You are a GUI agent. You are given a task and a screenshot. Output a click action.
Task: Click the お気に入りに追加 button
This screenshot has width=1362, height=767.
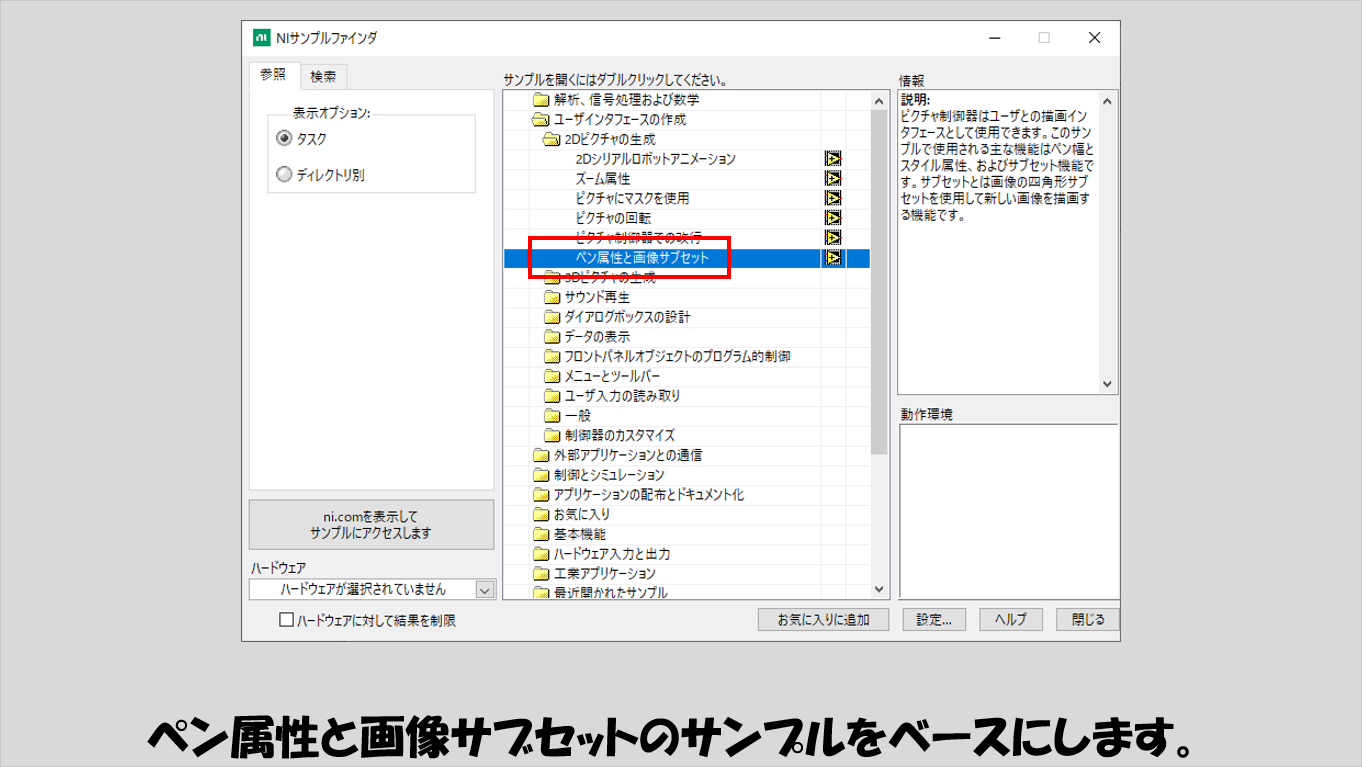pyautogui.click(x=823, y=620)
